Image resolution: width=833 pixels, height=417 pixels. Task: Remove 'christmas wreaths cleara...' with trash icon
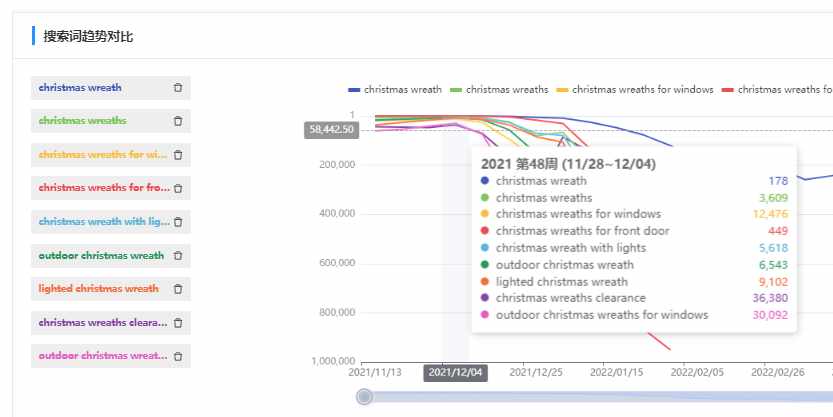tap(178, 322)
